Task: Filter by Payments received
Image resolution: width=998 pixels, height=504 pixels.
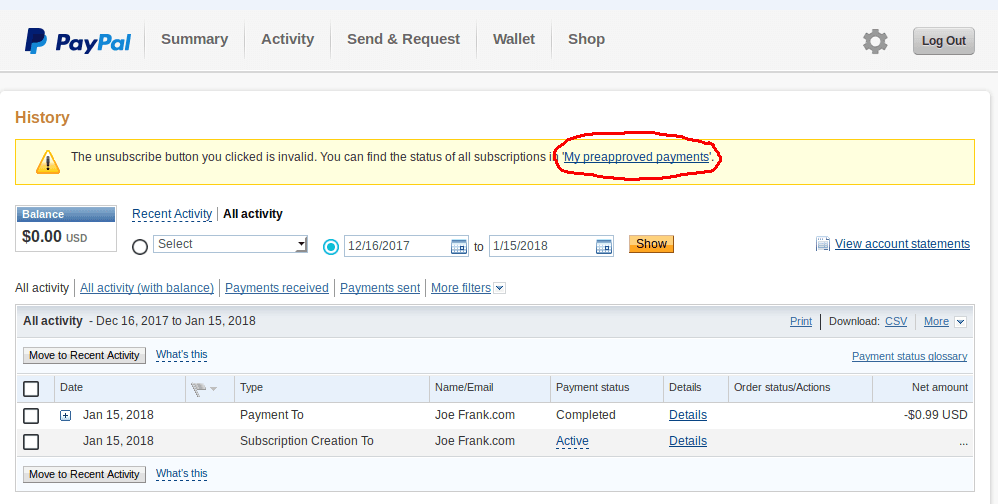Action: (x=277, y=288)
